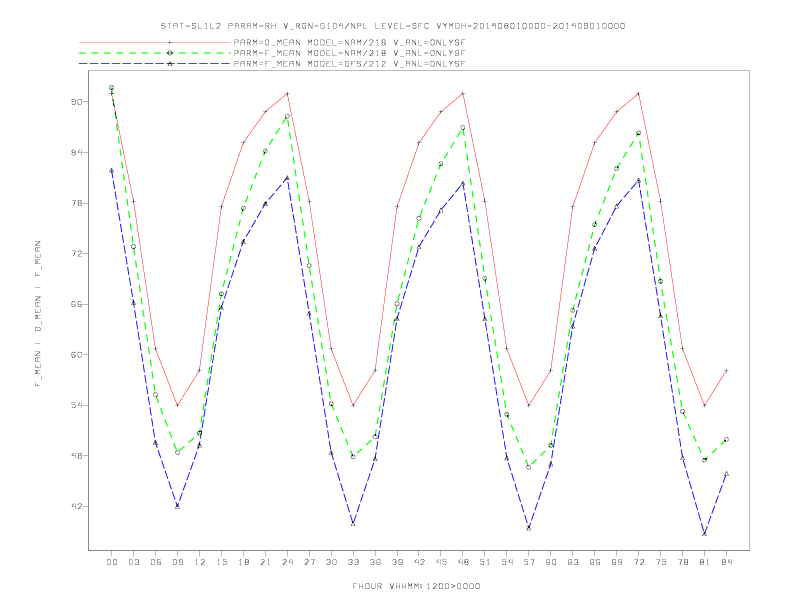This screenshot has height=612, width=792.
Task: Click x-axis hour label 81
Action: (x=705, y=562)
